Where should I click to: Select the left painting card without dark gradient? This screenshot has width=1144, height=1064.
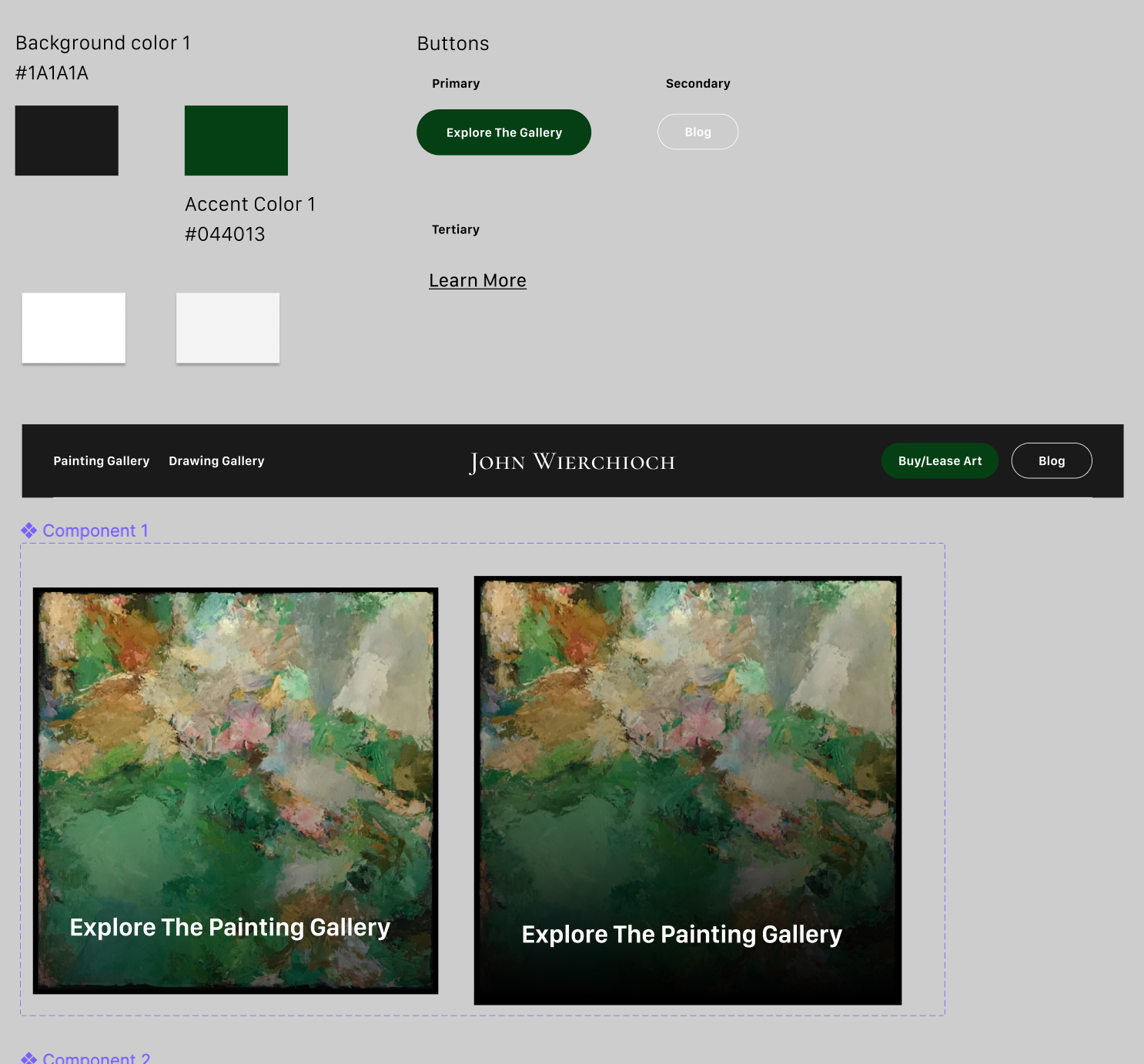(x=236, y=791)
